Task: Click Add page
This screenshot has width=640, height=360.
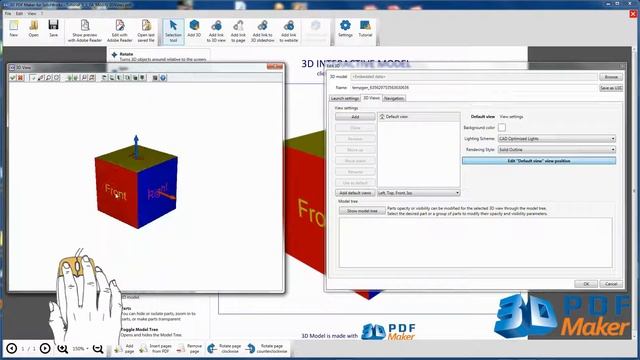Action: tap(124, 349)
